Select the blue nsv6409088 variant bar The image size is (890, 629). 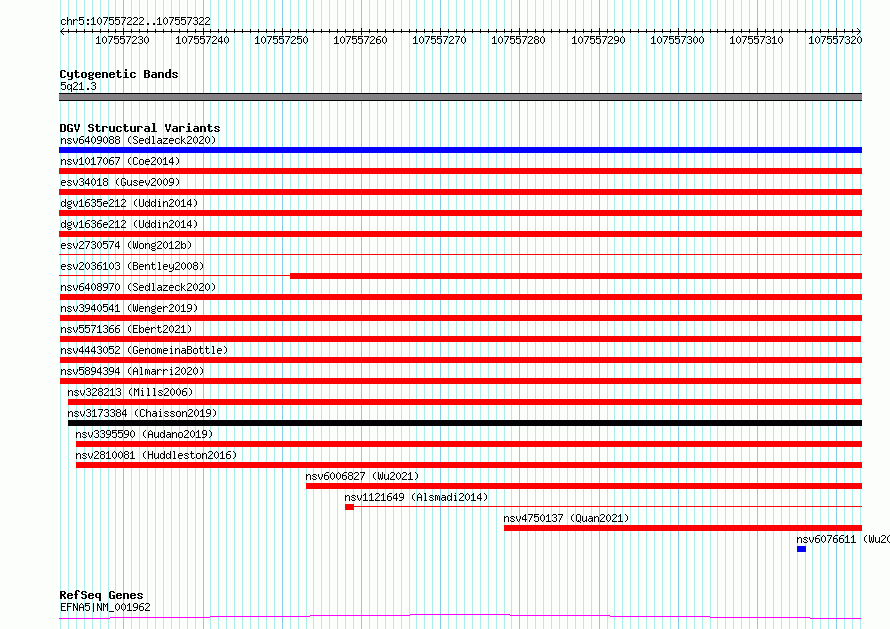point(460,150)
